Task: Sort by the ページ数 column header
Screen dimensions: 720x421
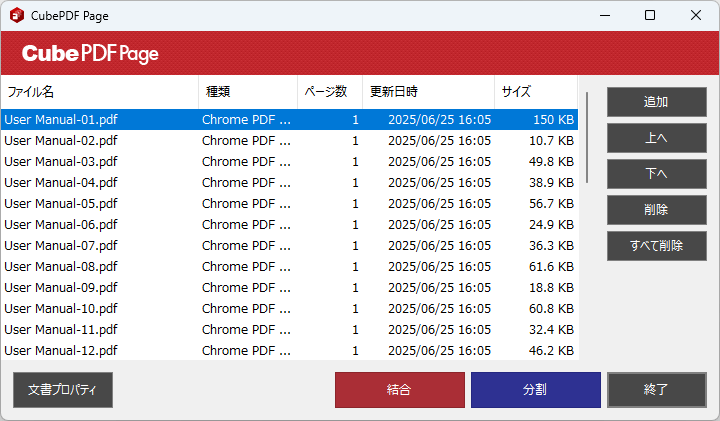Action: click(329, 92)
